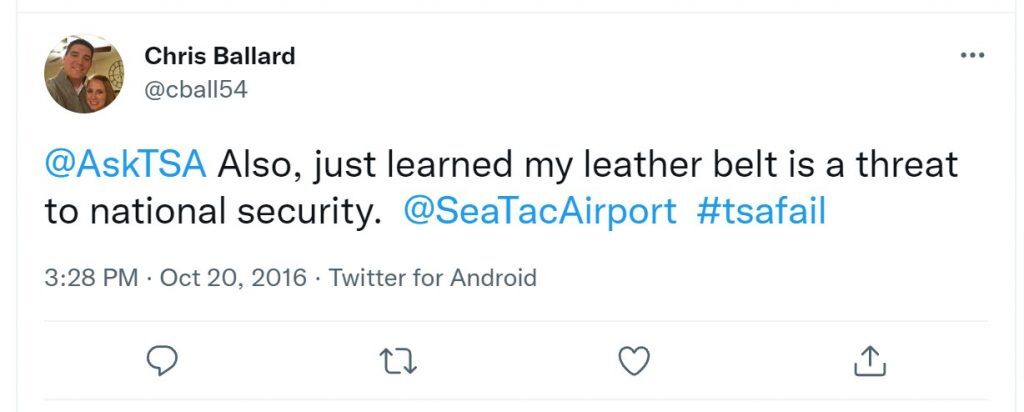Visit the @cball54 handle
Image resolution: width=1024 pixels, height=412 pixels.
tap(196, 89)
